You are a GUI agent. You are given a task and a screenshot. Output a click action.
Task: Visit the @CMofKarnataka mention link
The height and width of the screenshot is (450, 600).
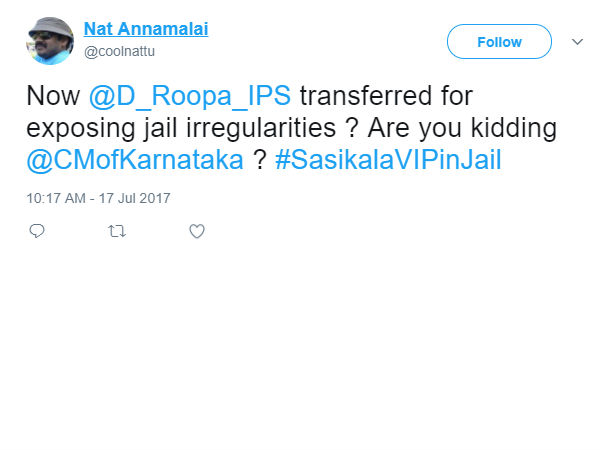pyautogui.click(x=135, y=159)
